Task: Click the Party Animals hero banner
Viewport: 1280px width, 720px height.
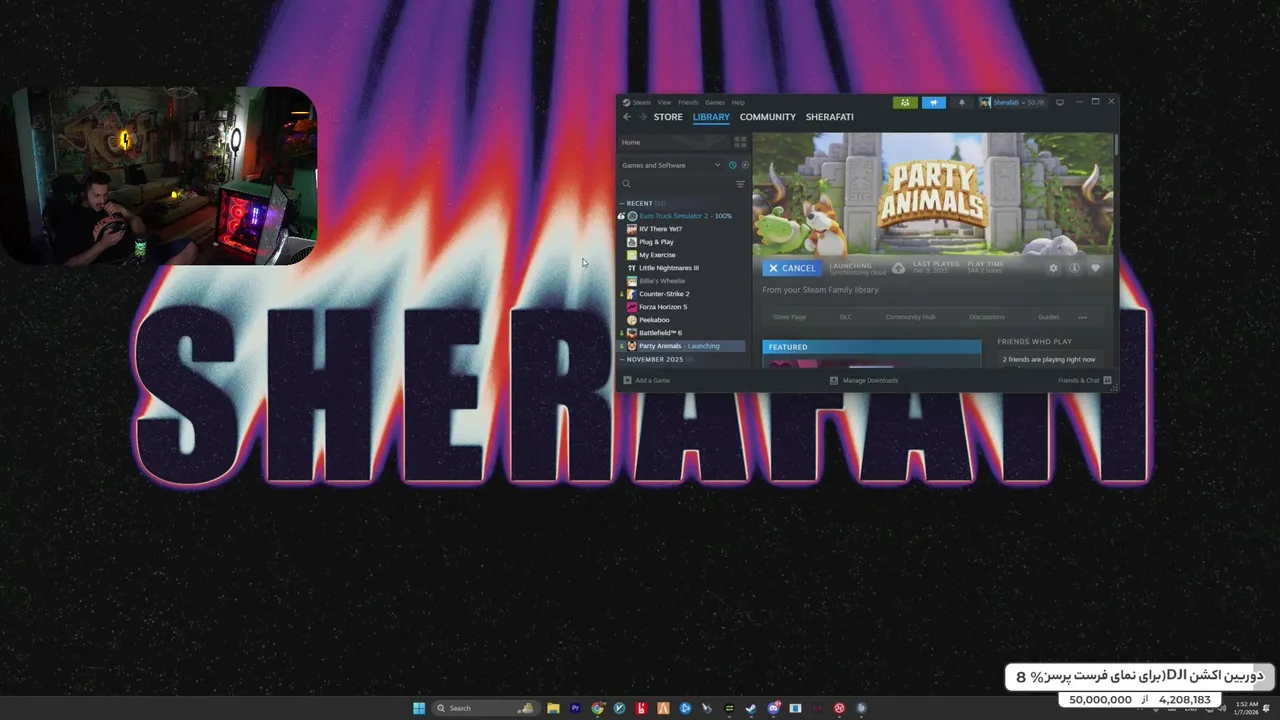Action: pyautogui.click(x=932, y=195)
